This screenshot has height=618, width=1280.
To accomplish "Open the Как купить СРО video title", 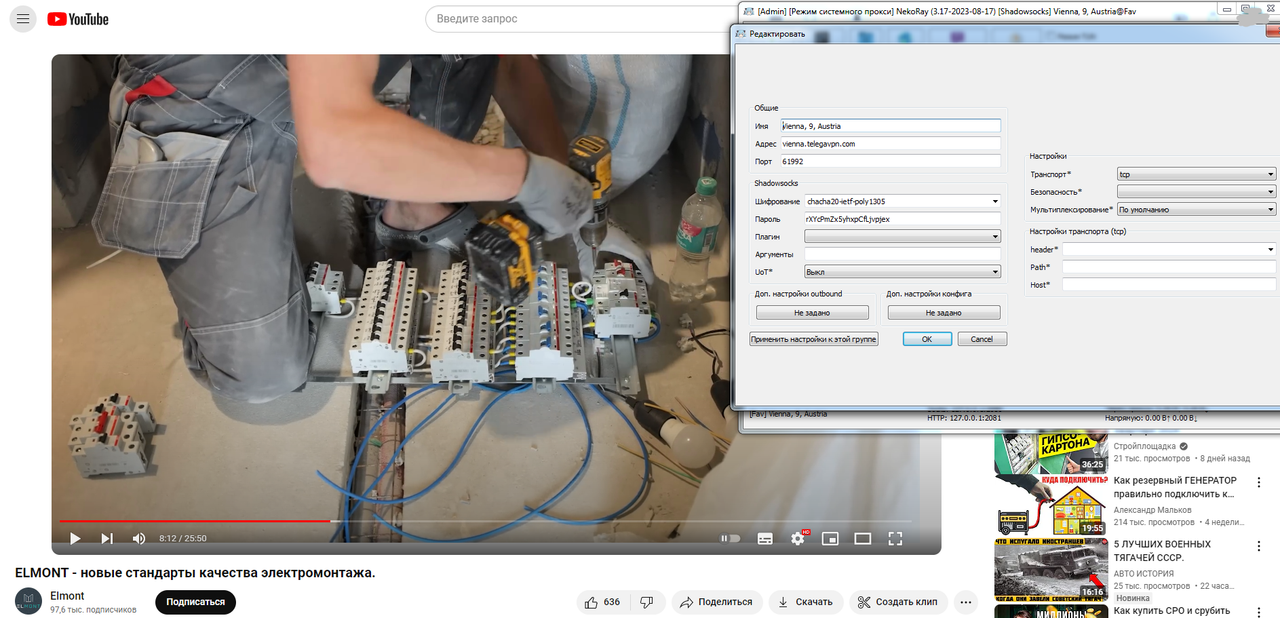I will [x=1172, y=610].
